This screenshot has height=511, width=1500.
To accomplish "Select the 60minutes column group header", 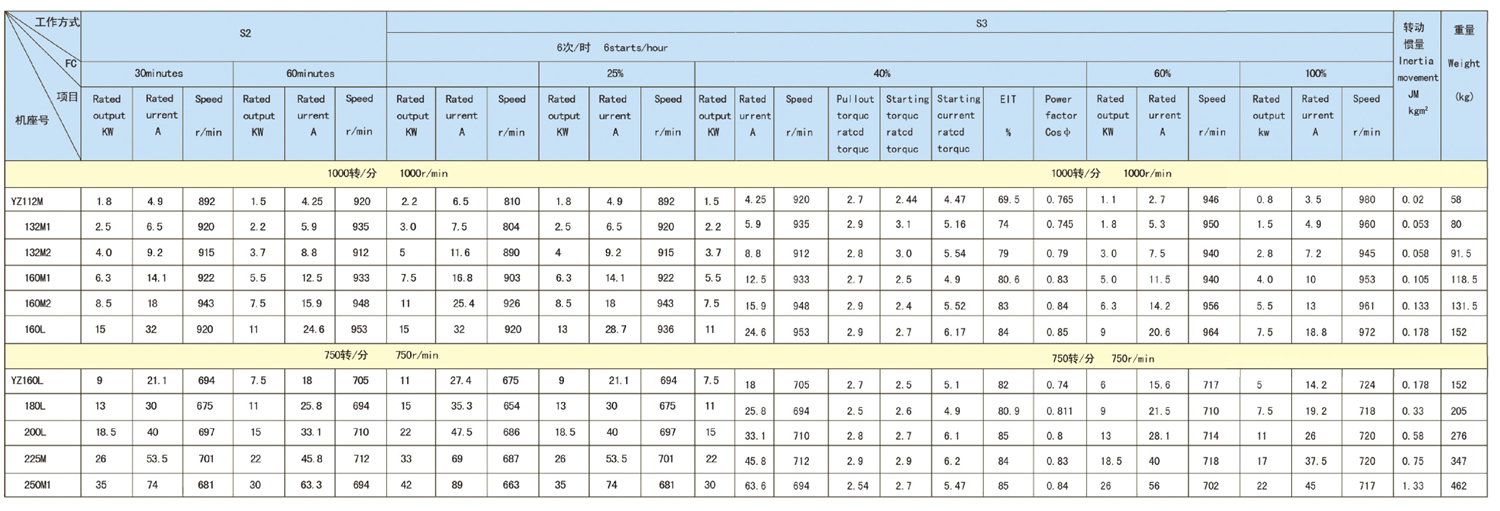I will (x=310, y=73).
